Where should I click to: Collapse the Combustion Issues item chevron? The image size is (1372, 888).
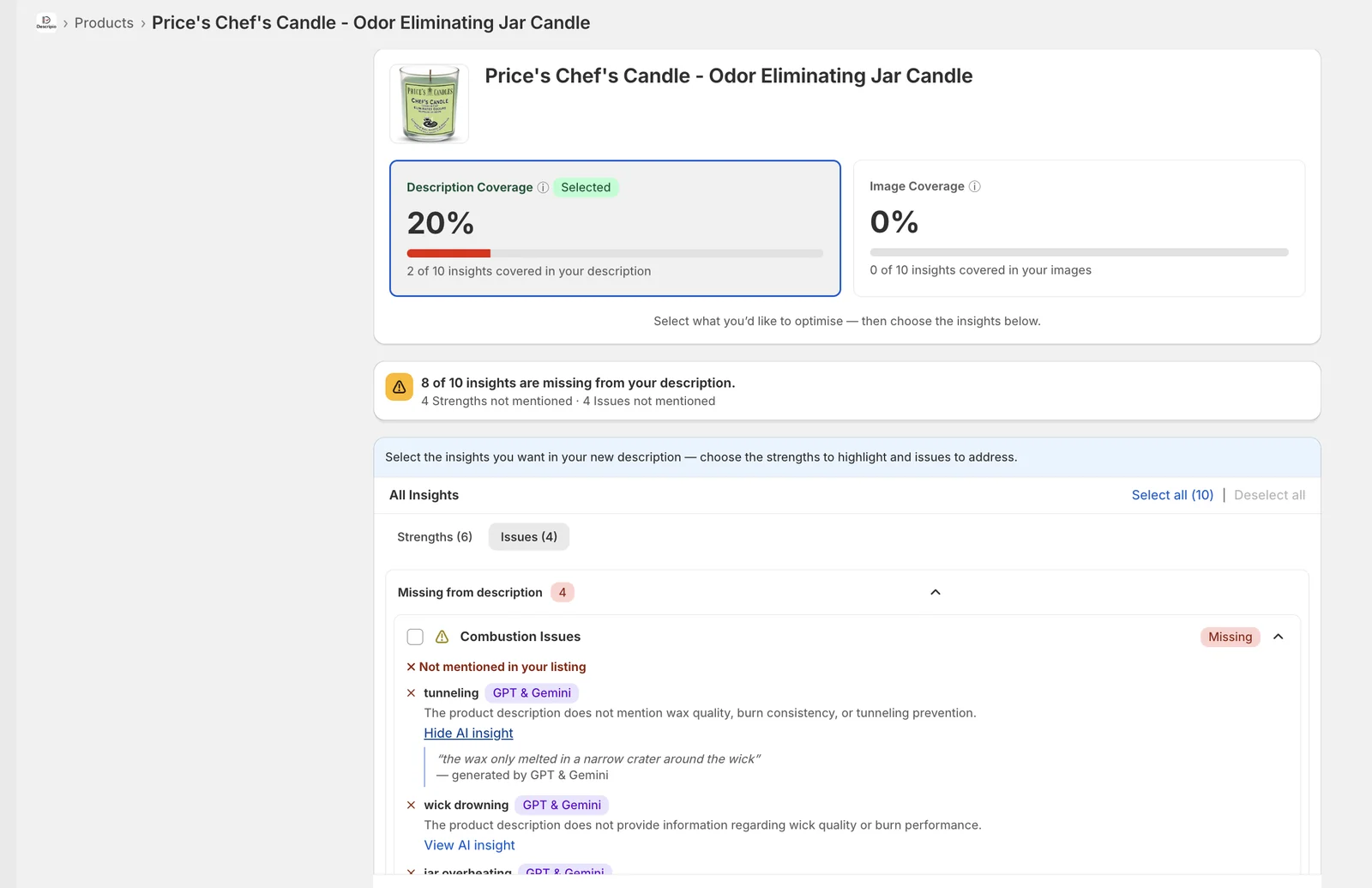(1279, 637)
